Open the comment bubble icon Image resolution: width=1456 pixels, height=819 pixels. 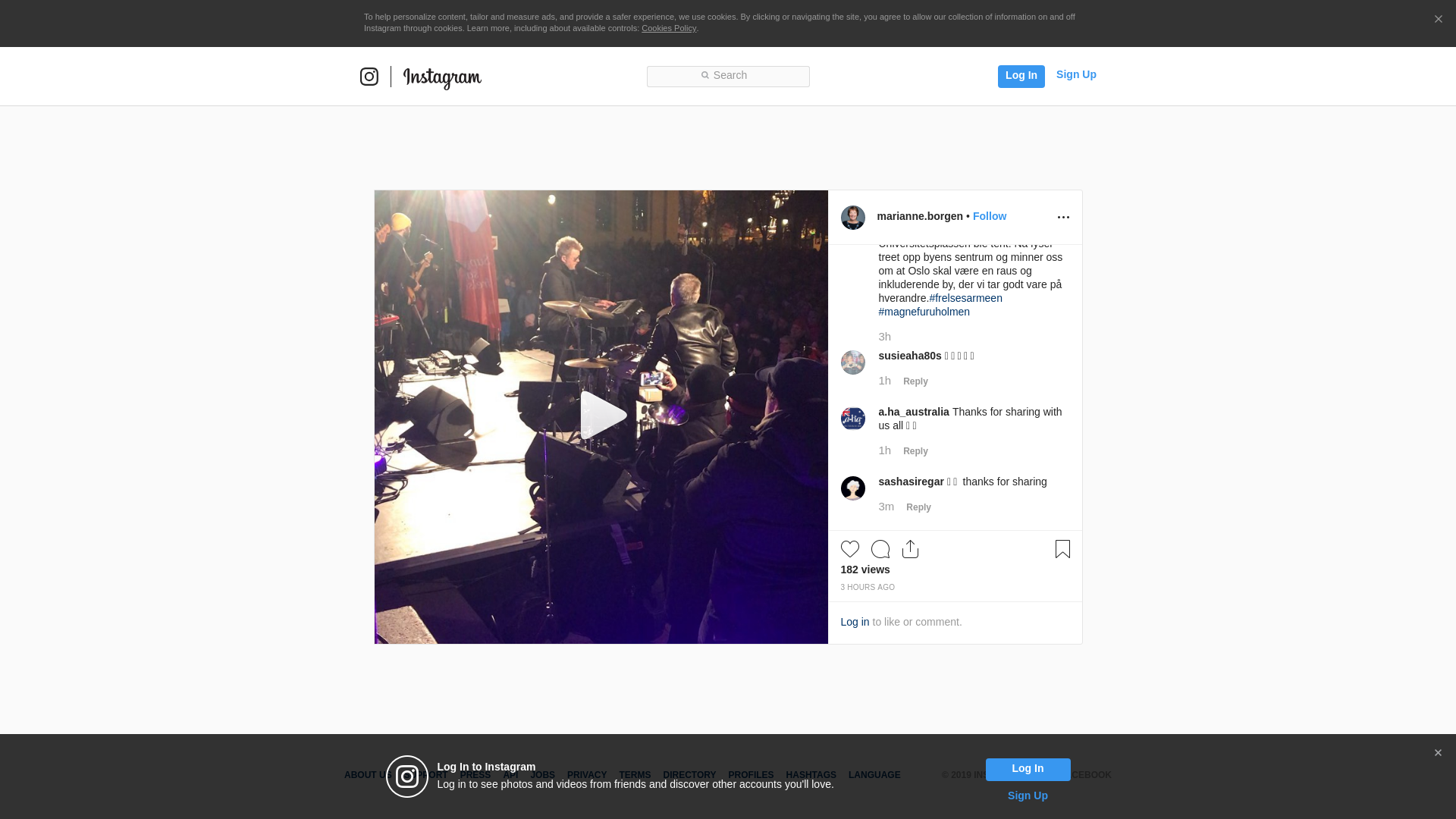tap(880, 549)
